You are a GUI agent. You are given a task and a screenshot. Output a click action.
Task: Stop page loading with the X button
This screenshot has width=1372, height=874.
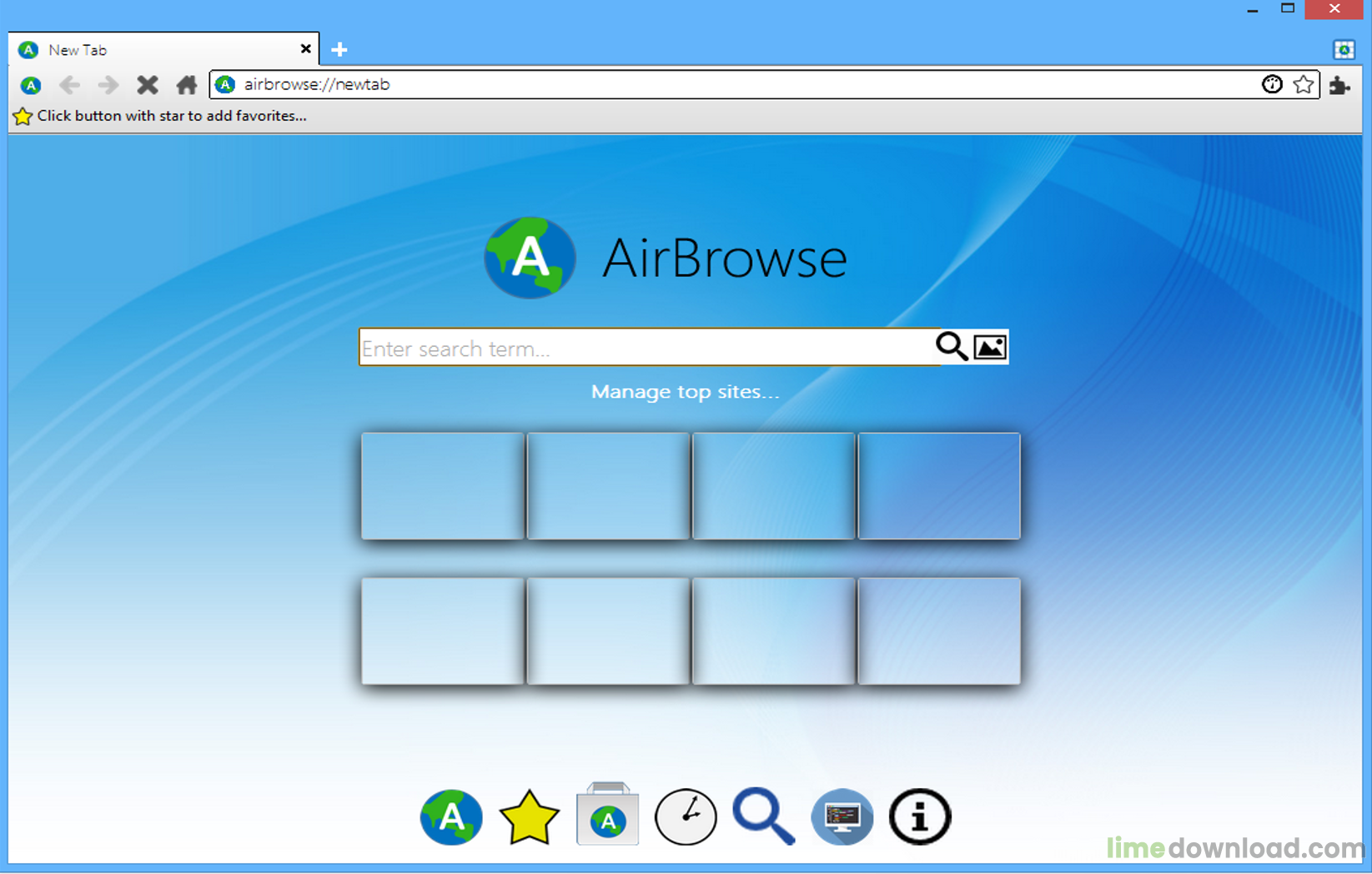pyautogui.click(x=148, y=85)
